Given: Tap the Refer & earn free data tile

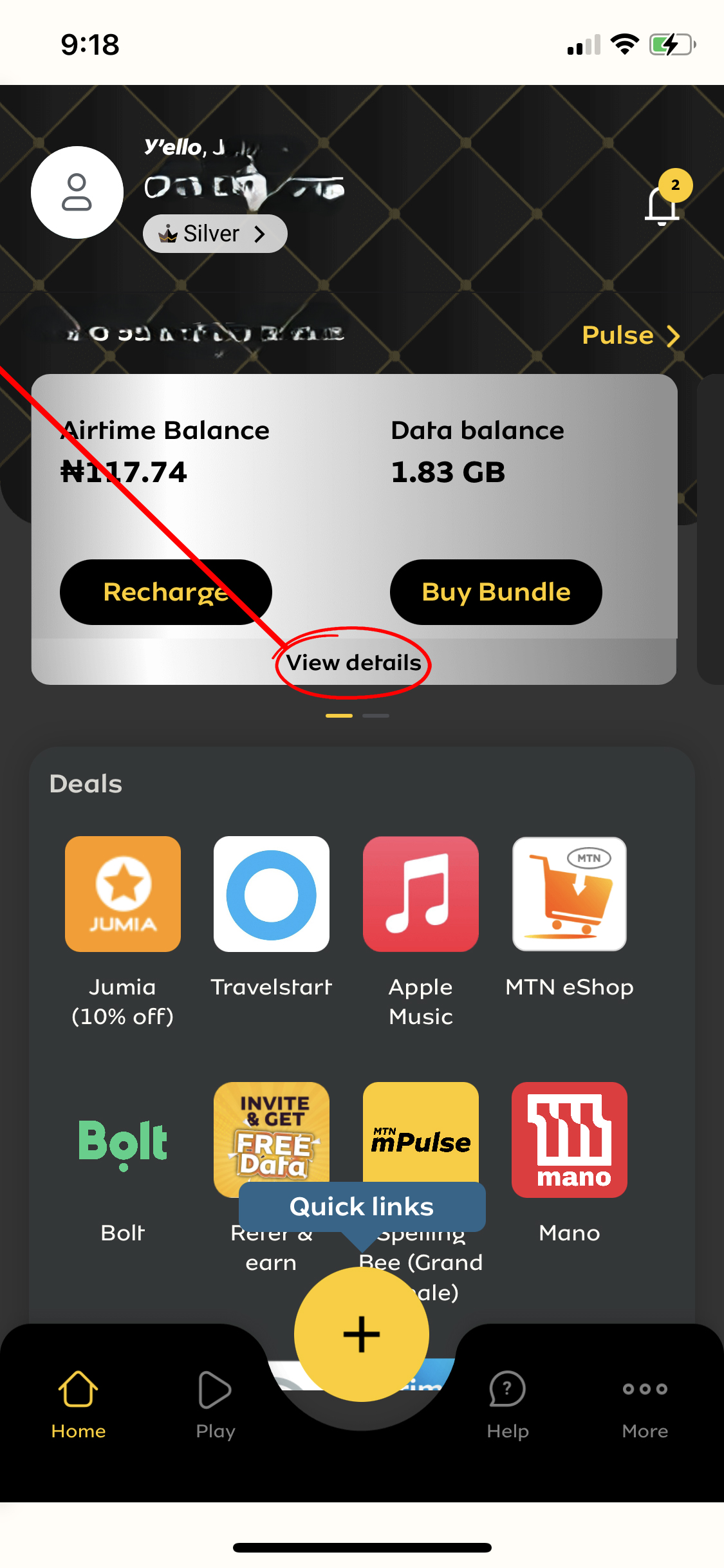Looking at the screenshot, I should [272, 1133].
